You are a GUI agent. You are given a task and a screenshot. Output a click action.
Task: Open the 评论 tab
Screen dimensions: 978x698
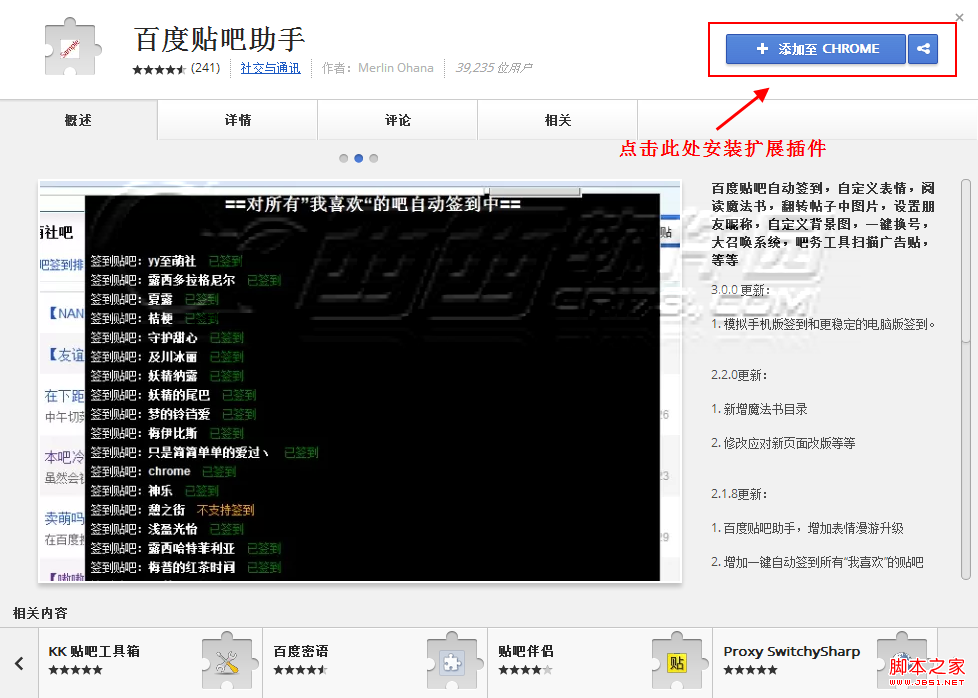[x=396, y=119]
